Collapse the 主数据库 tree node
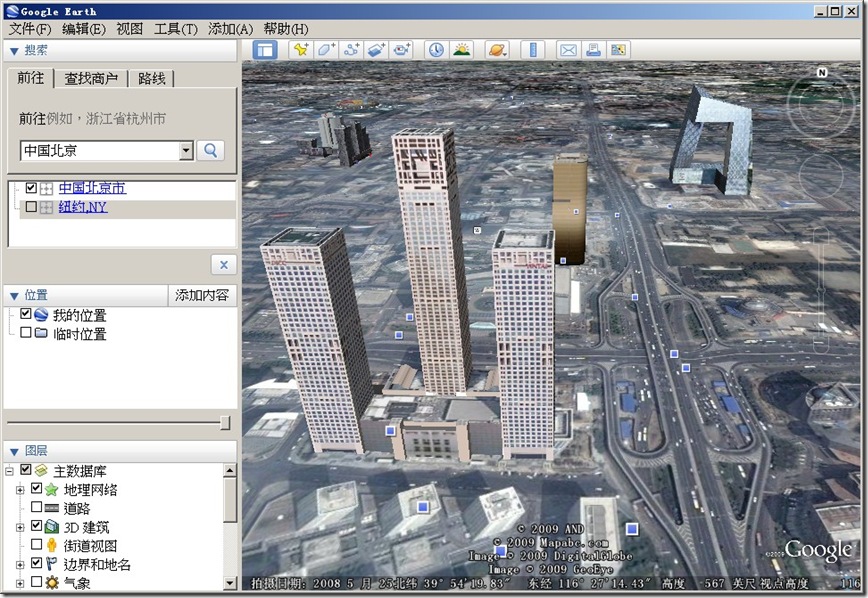This screenshot has height=598, width=868. click(9, 471)
